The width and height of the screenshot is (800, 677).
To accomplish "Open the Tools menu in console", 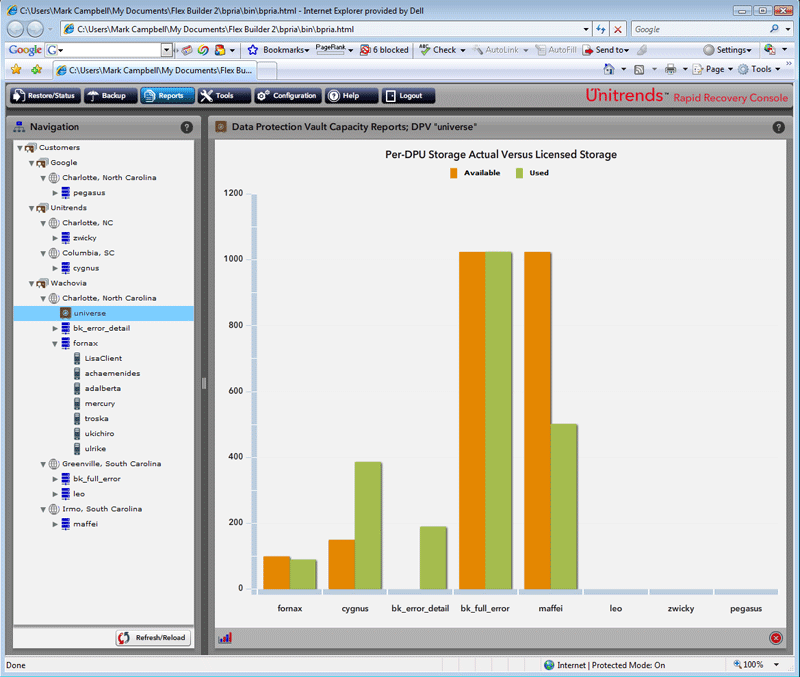I will [224, 96].
